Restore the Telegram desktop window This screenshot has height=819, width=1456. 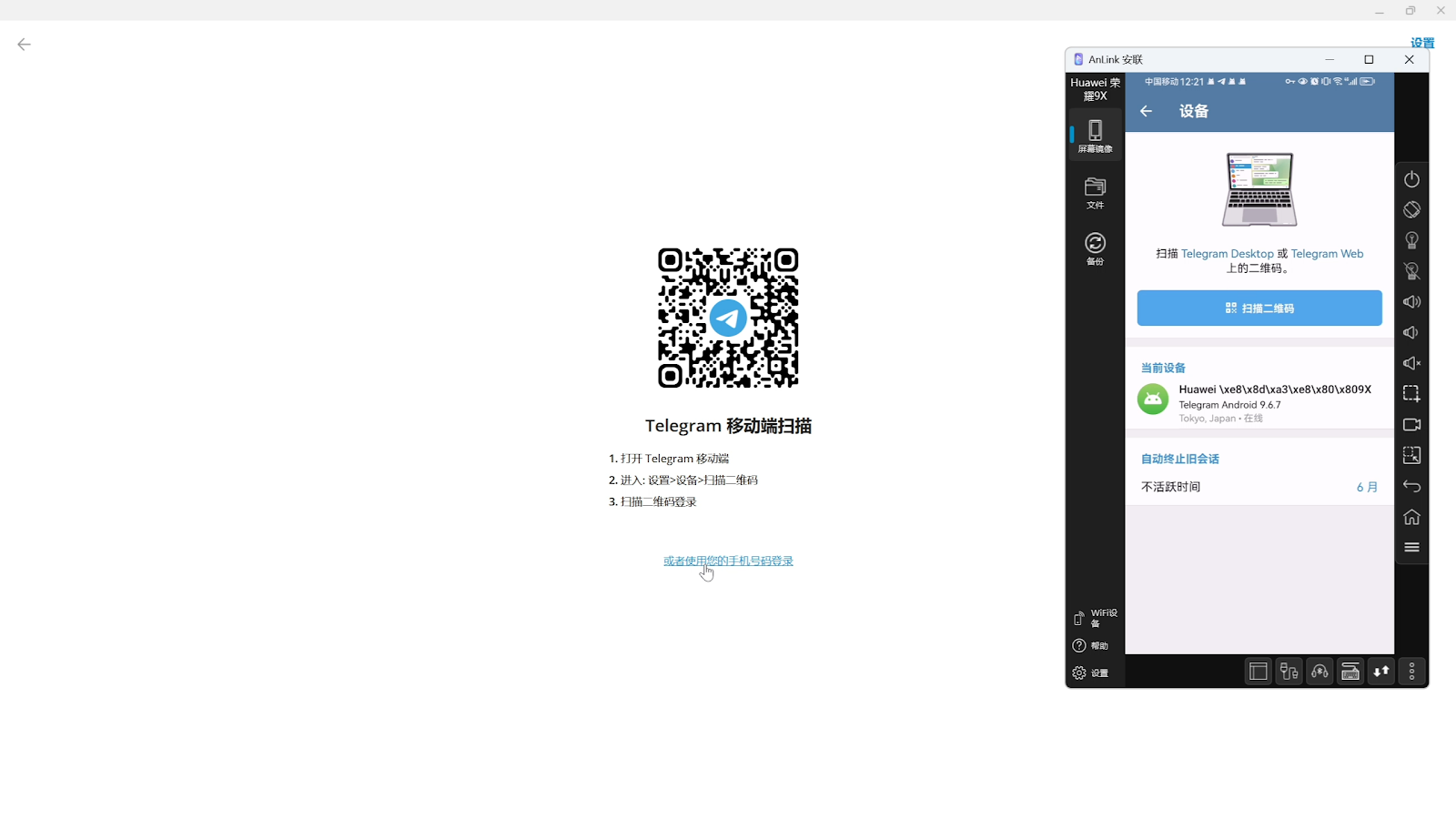(1410, 11)
